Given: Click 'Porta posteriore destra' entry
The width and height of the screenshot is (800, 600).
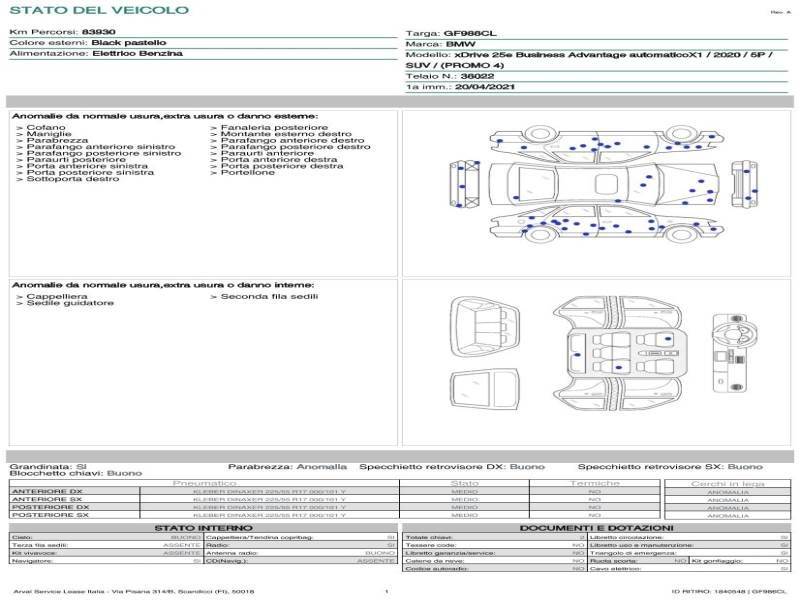Looking at the screenshot, I should click(282, 166).
